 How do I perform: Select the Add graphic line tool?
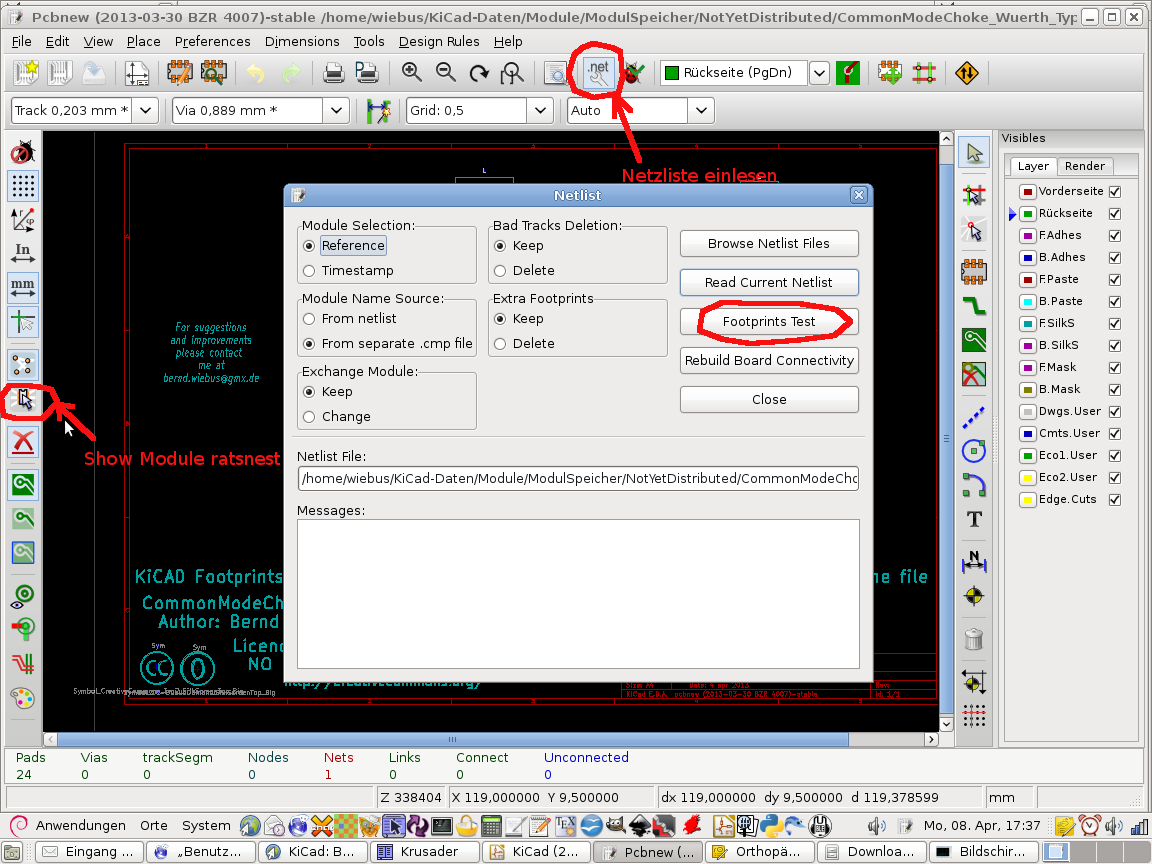coord(974,417)
